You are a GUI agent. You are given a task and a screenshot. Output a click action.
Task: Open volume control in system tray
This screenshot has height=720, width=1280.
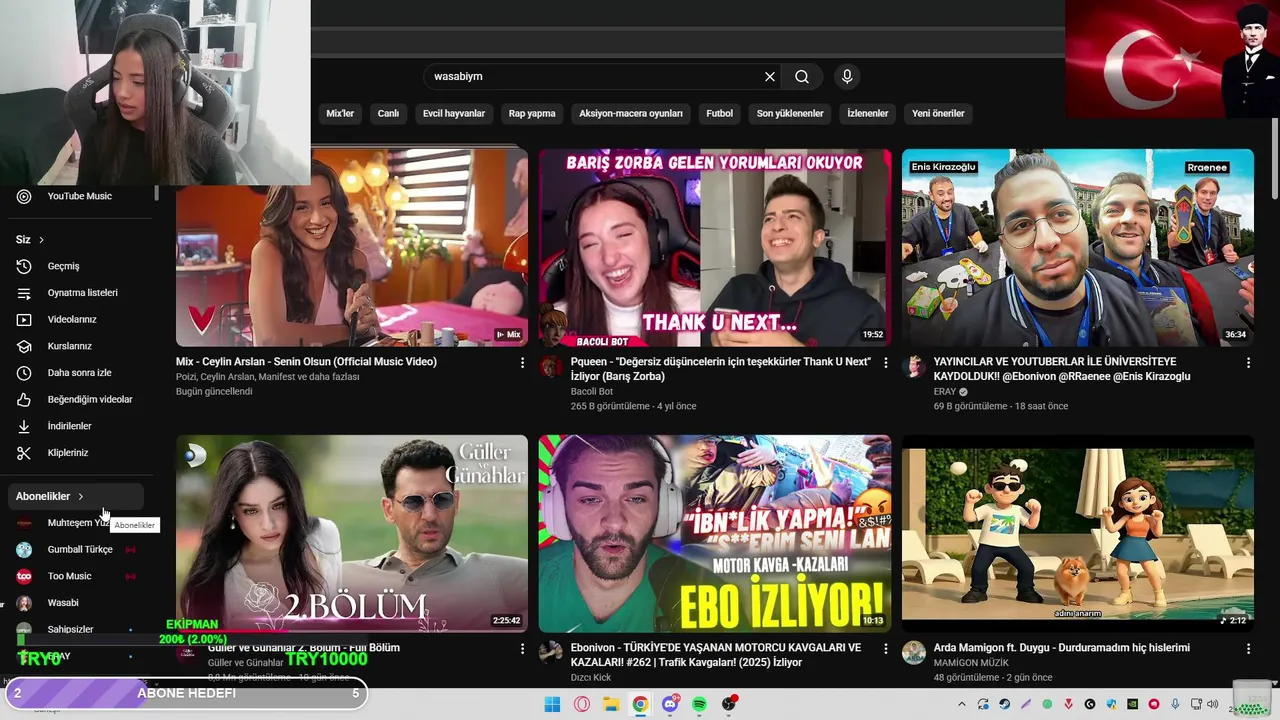point(1213,705)
